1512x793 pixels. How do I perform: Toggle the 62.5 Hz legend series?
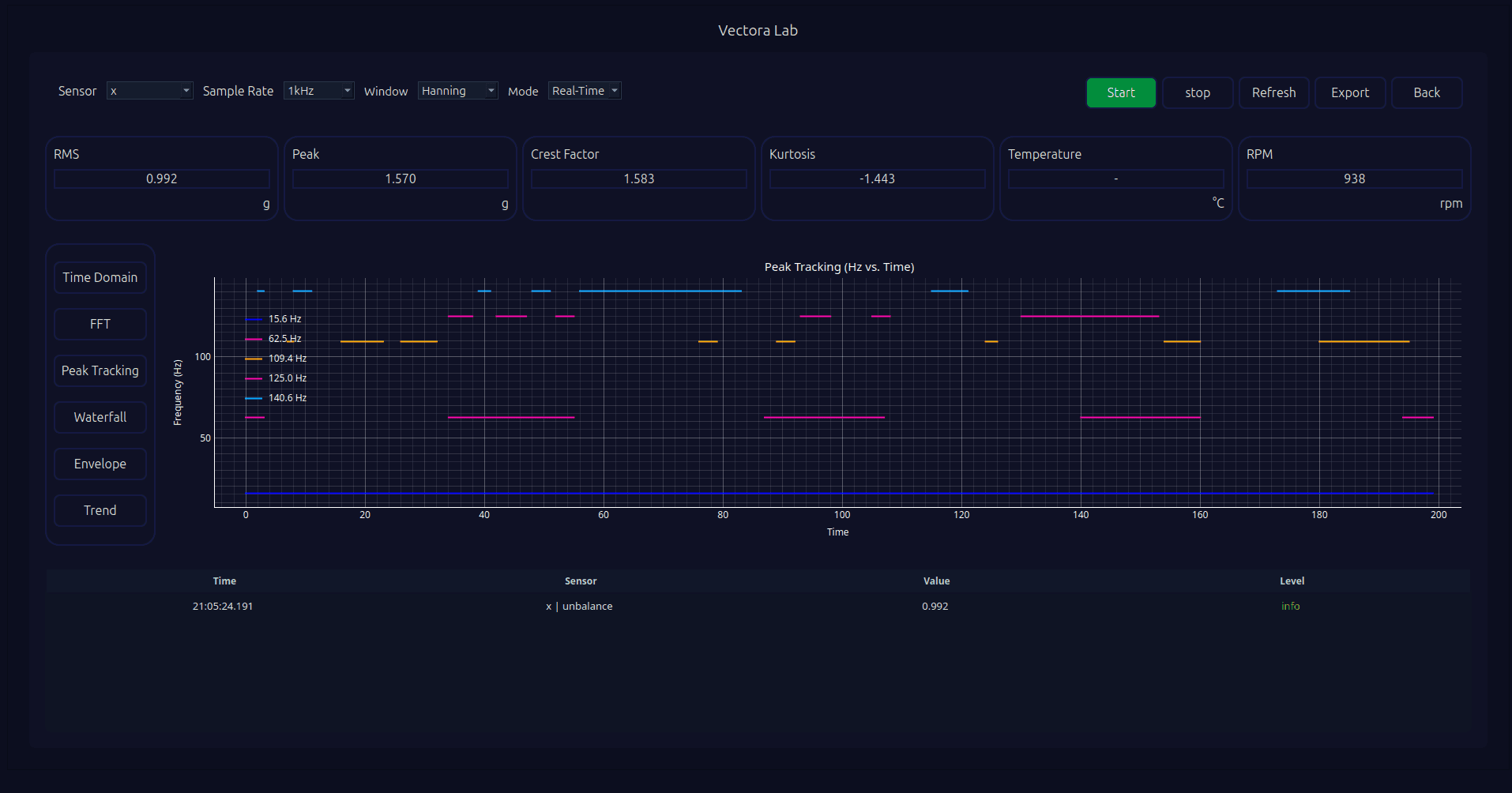tap(274, 339)
